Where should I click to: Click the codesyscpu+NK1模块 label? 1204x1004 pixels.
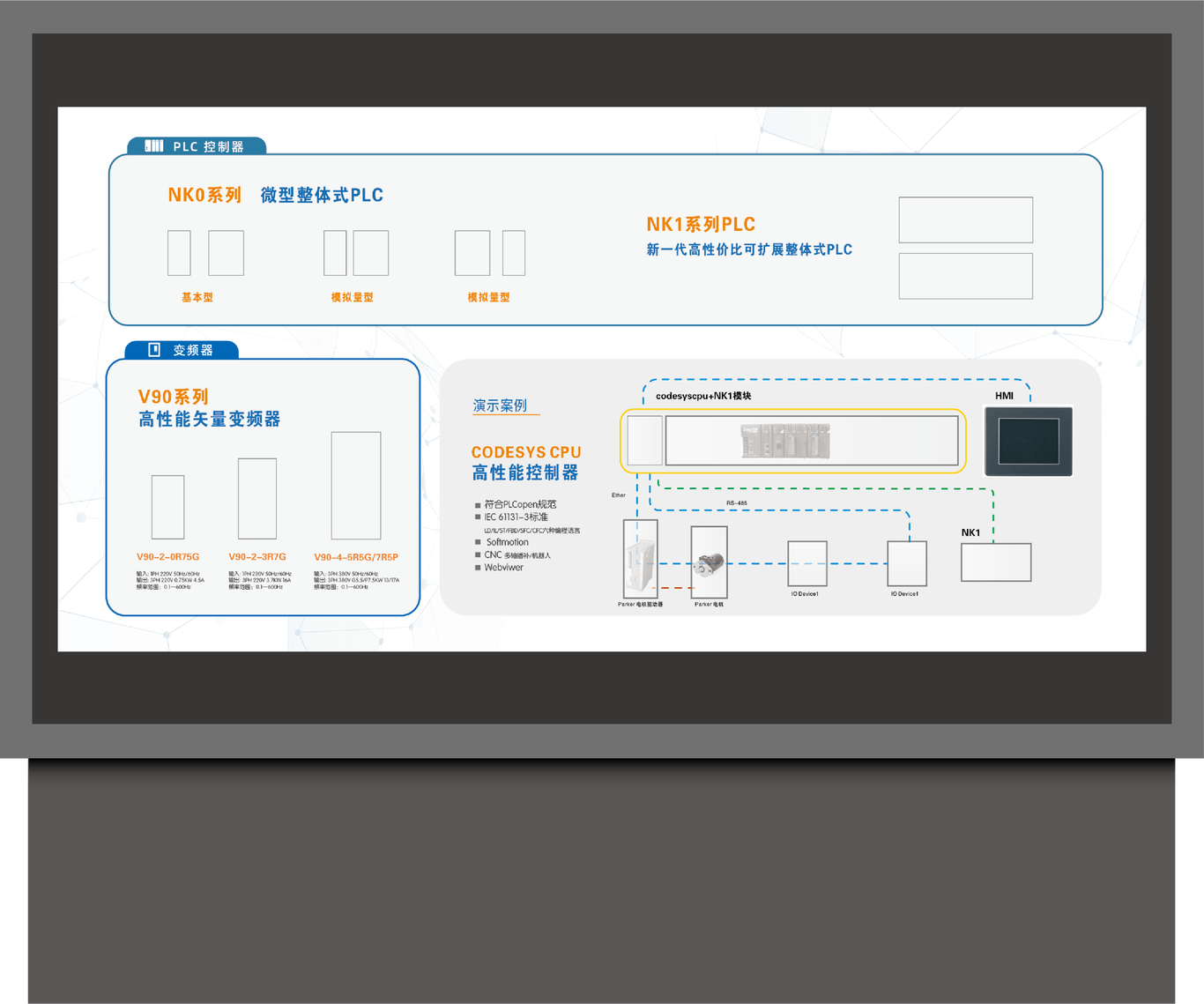[x=703, y=396]
